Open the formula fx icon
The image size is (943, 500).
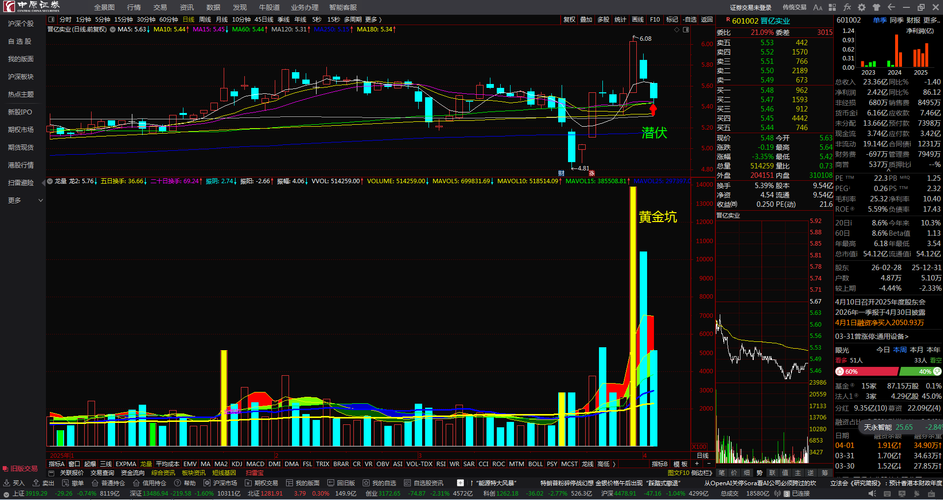[847, 7]
